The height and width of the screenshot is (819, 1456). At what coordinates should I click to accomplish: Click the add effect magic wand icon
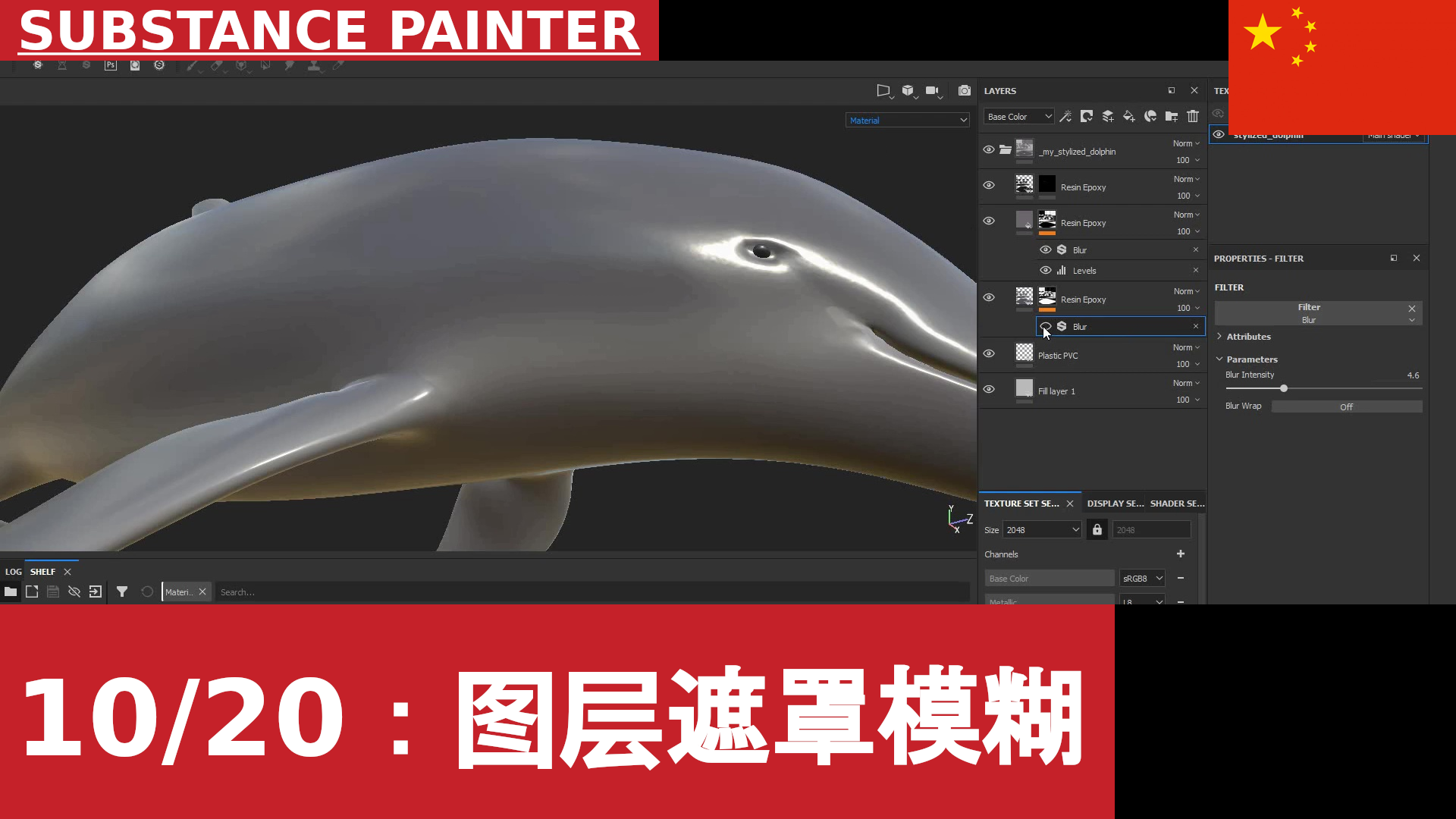(1065, 116)
